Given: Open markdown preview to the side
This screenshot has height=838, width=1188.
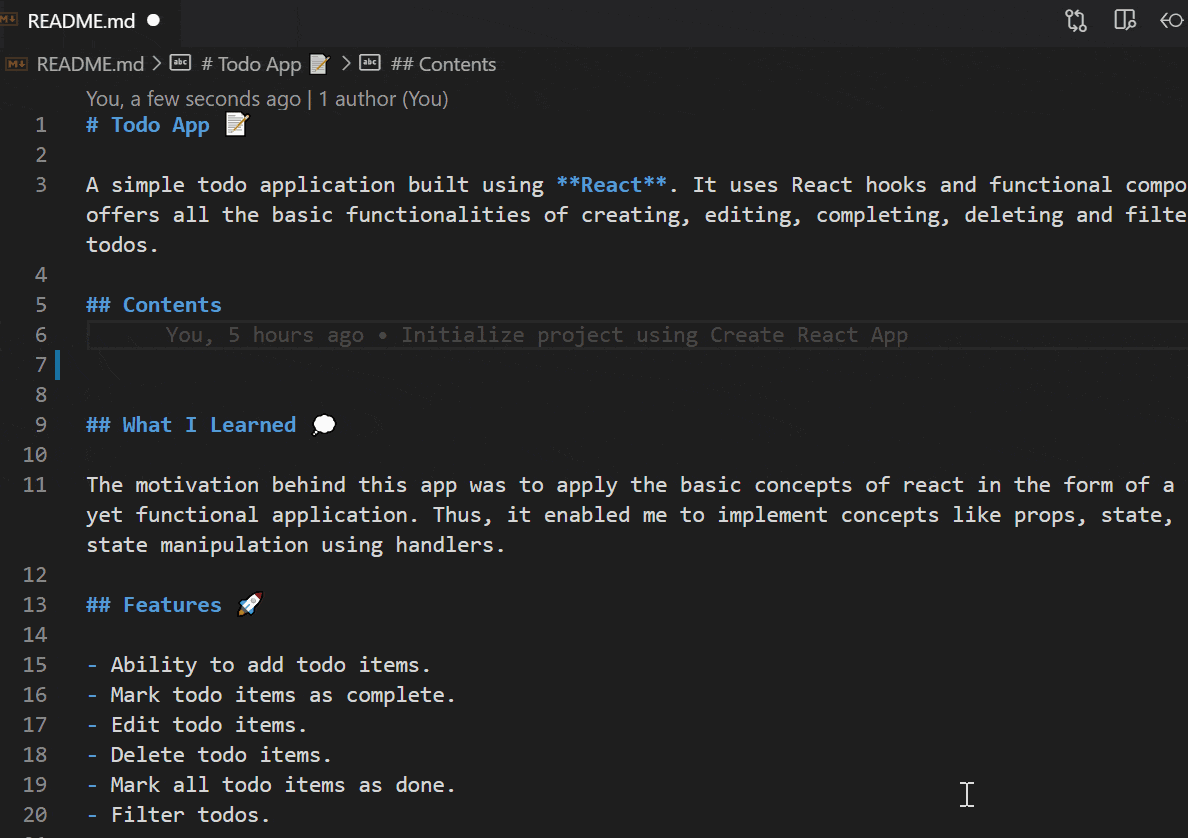Looking at the screenshot, I should (1125, 21).
